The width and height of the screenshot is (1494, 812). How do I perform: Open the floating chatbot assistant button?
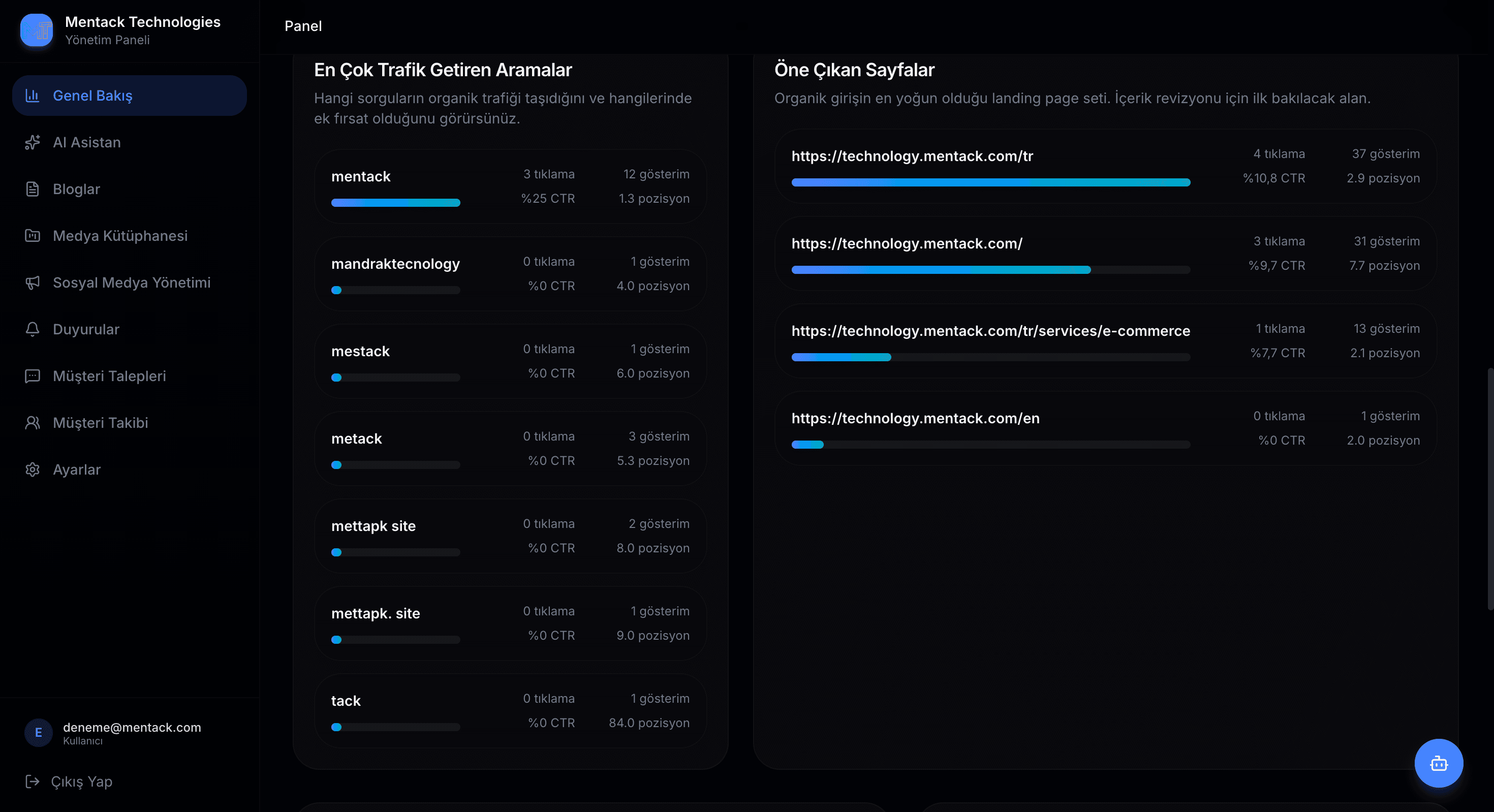coord(1438,763)
